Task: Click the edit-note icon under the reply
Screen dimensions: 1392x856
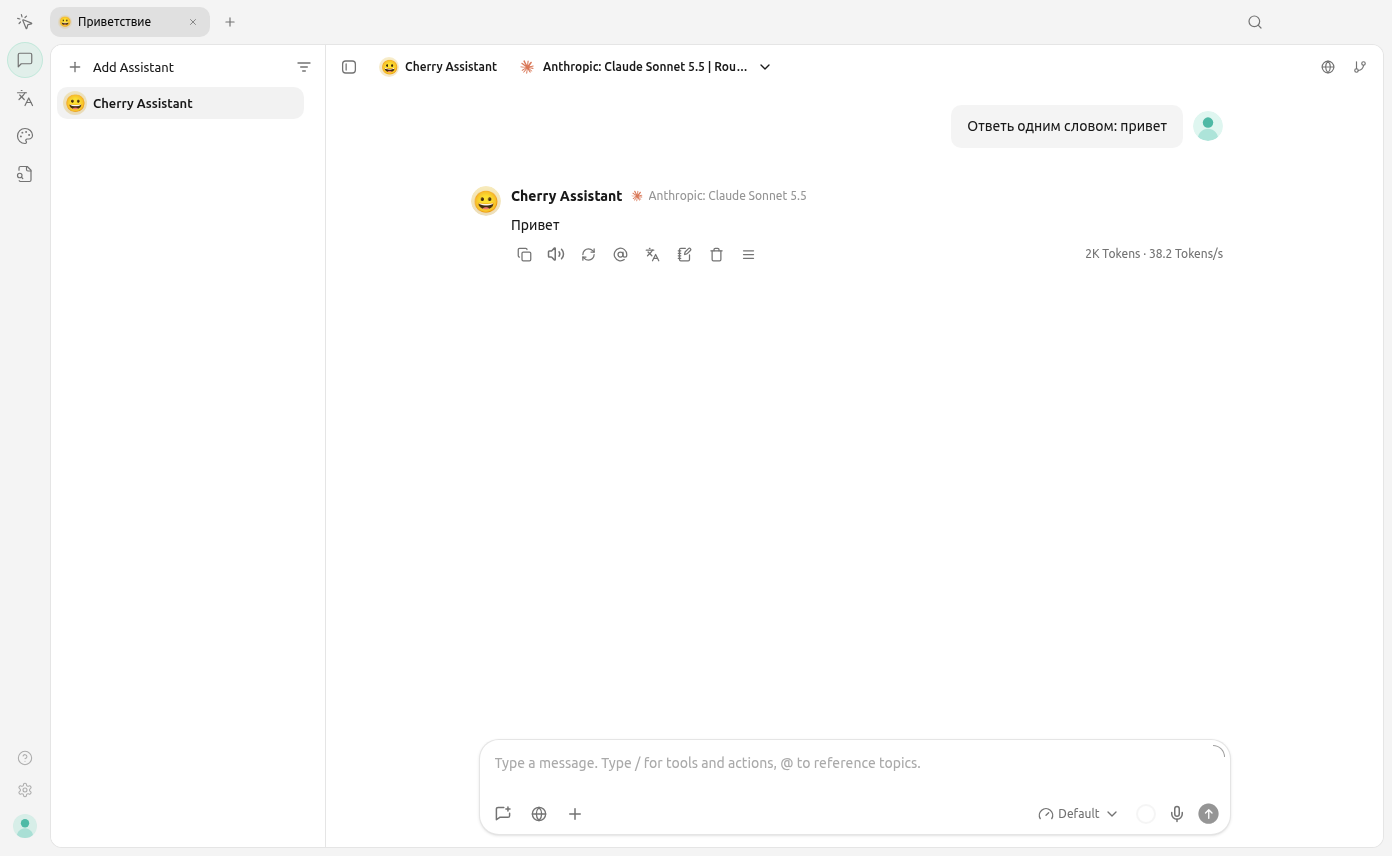Action: (684, 255)
